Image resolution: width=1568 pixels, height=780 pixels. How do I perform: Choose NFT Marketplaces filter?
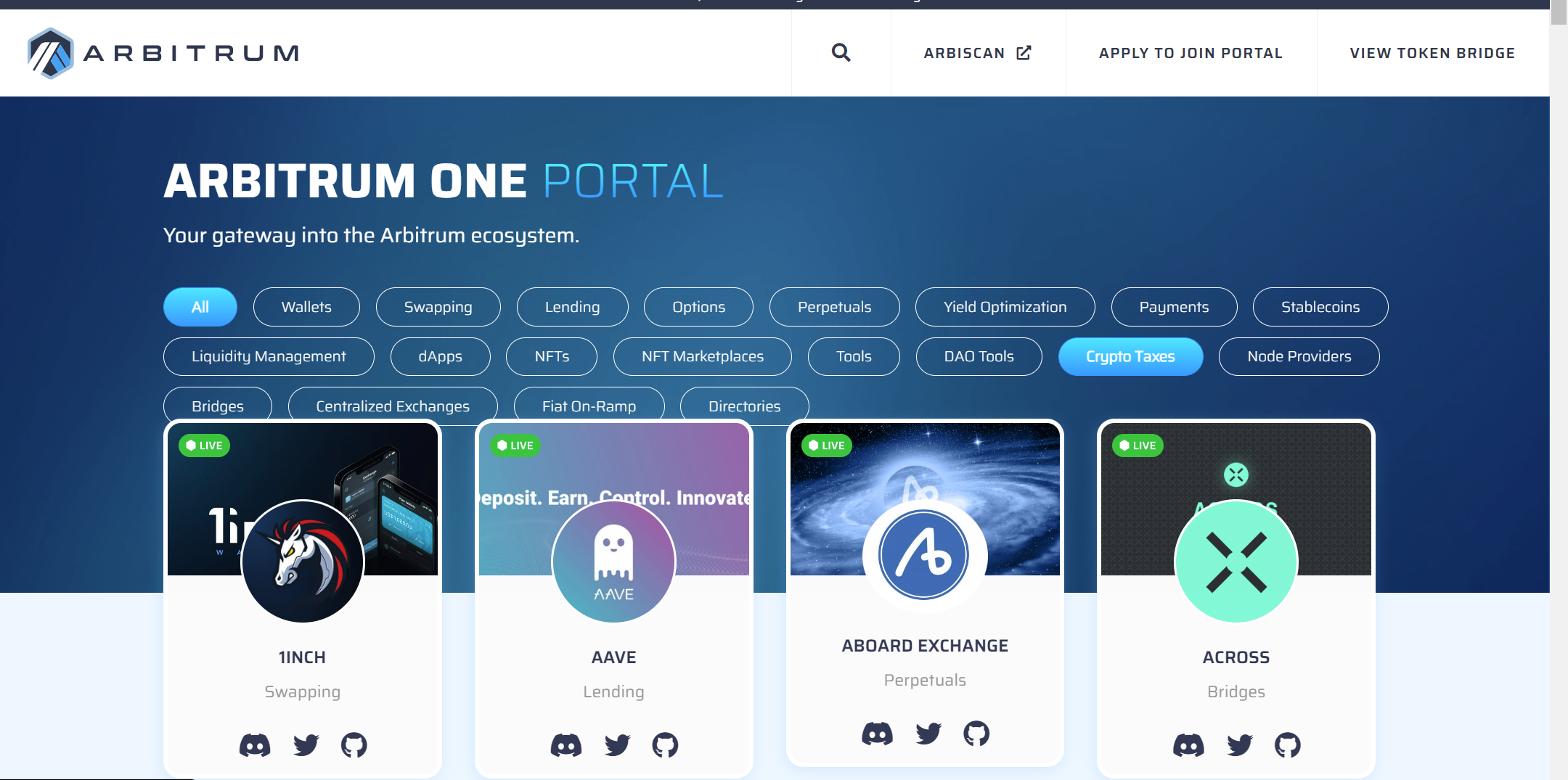click(x=703, y=356)
